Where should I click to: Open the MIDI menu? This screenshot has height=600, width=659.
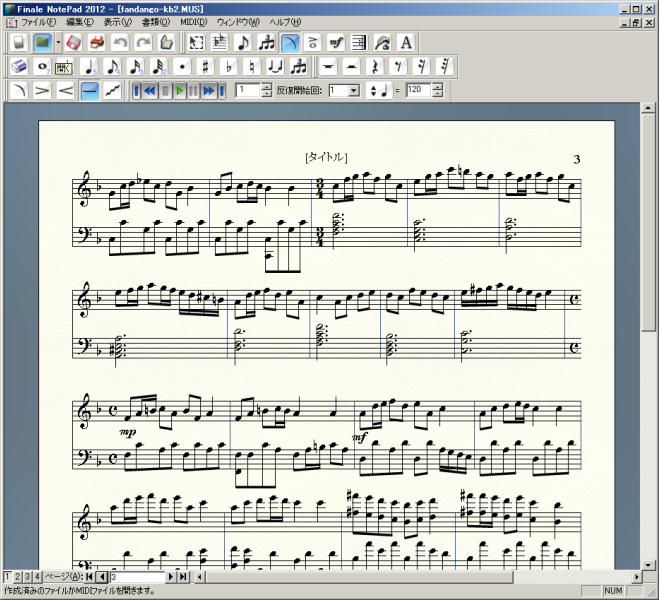pos(194,22)
